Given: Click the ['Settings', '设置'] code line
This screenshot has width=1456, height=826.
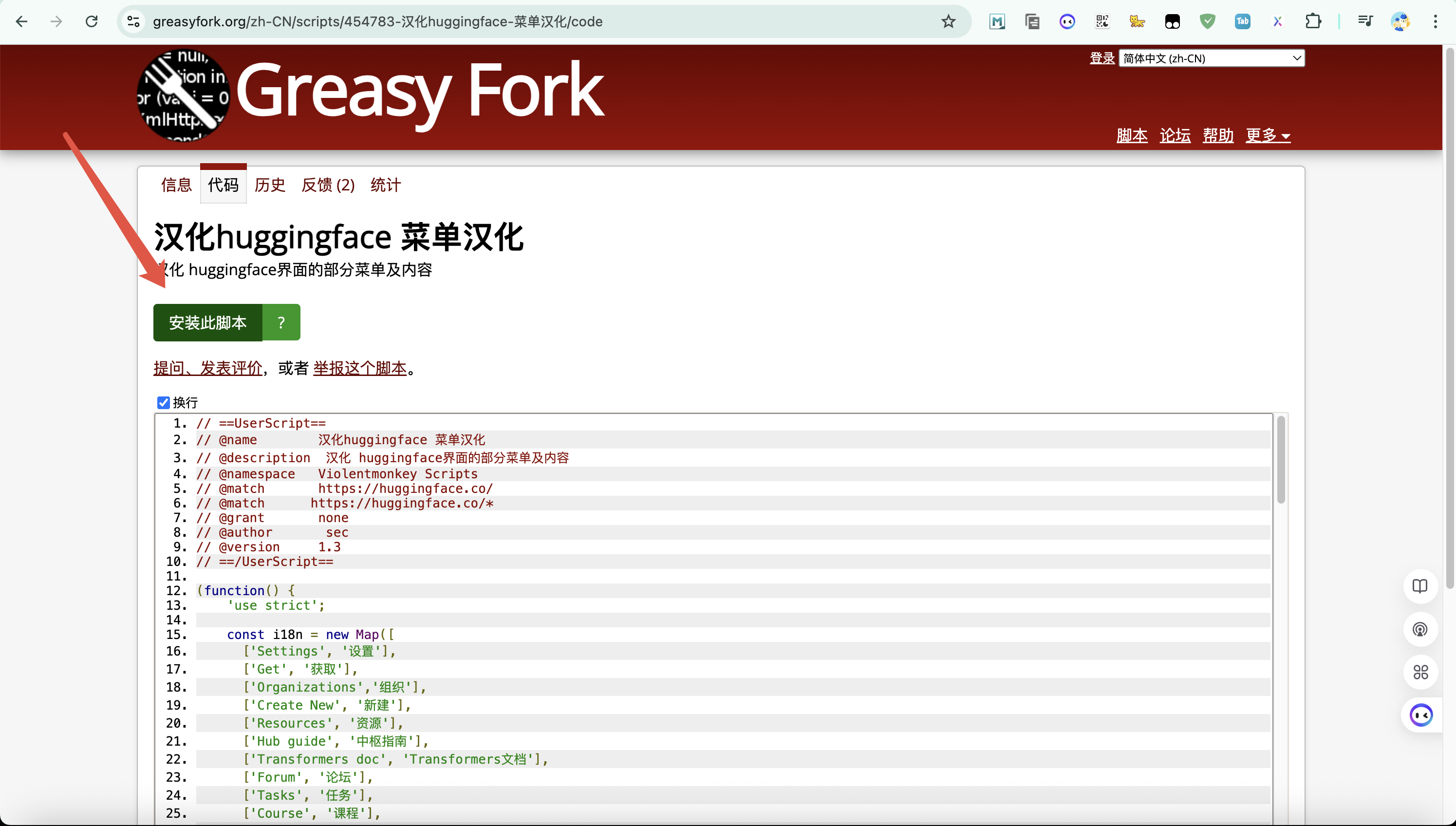Looking at the screenshot, I should coord(319,651).
